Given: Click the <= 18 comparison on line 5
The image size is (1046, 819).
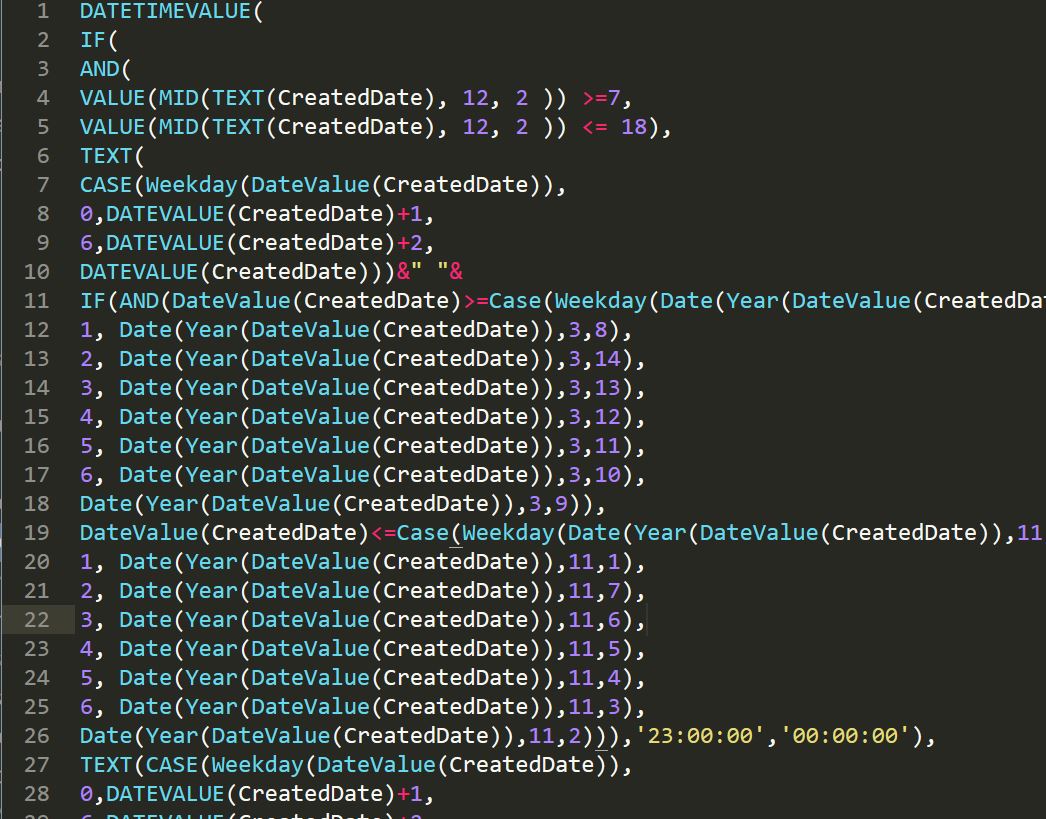Looking at the screenshot, I should pyautogui.click(x=614, y=127).
